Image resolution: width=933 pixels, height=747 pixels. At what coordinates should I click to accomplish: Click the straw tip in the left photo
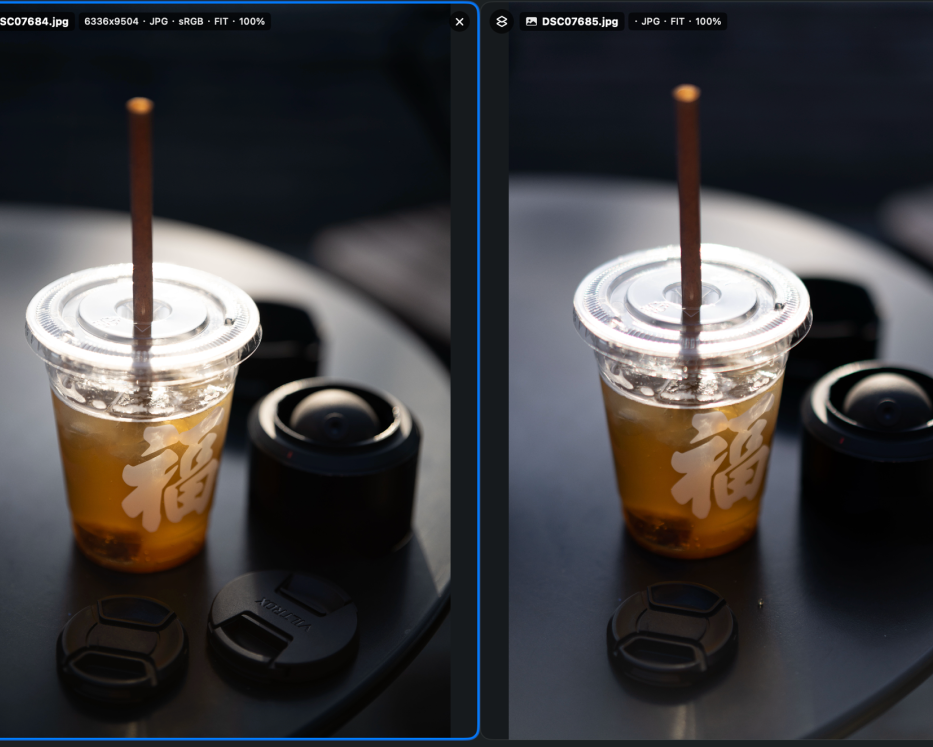(x=139, y=105)
